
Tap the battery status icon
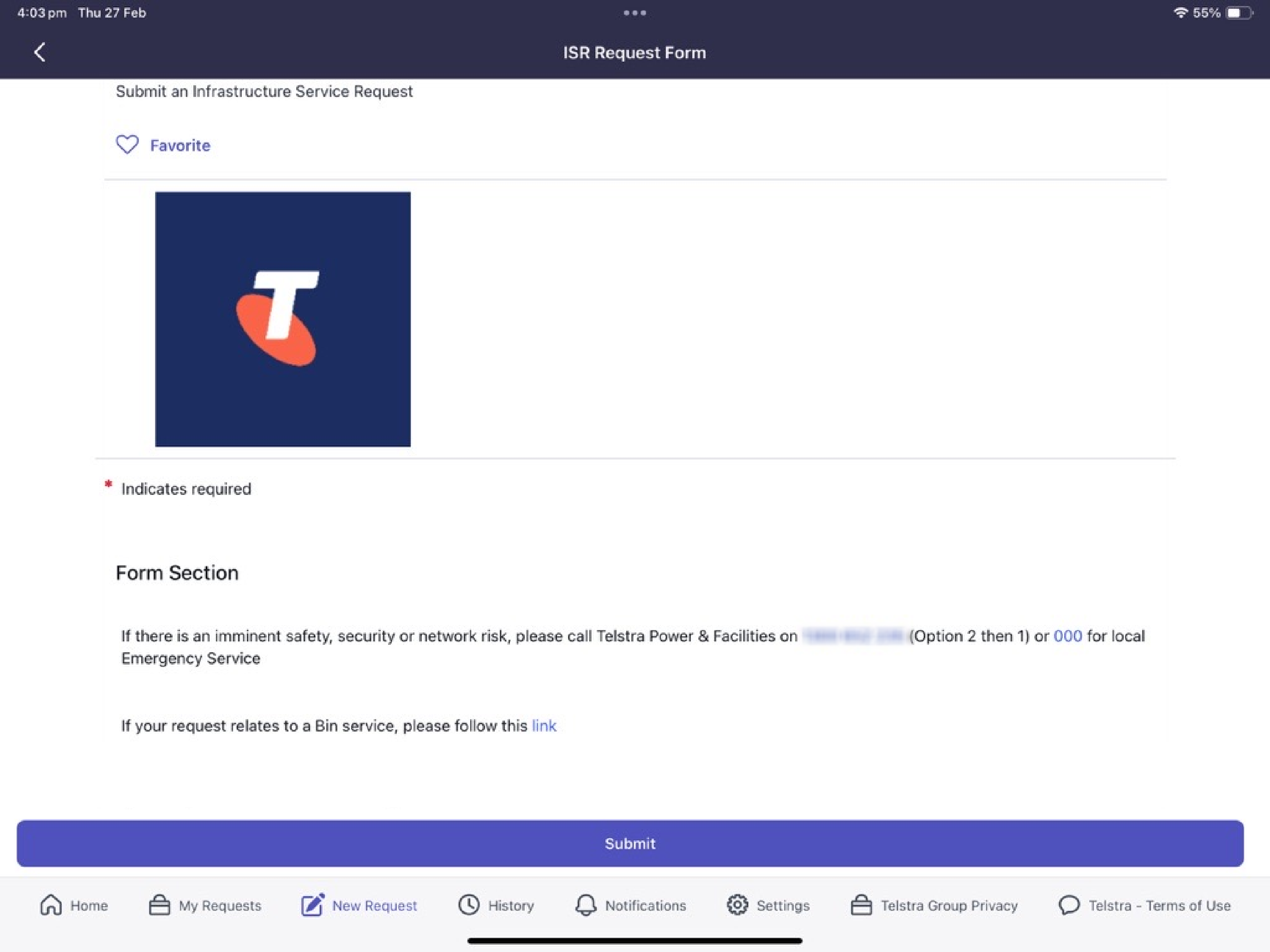click(x=1239, y=12)
